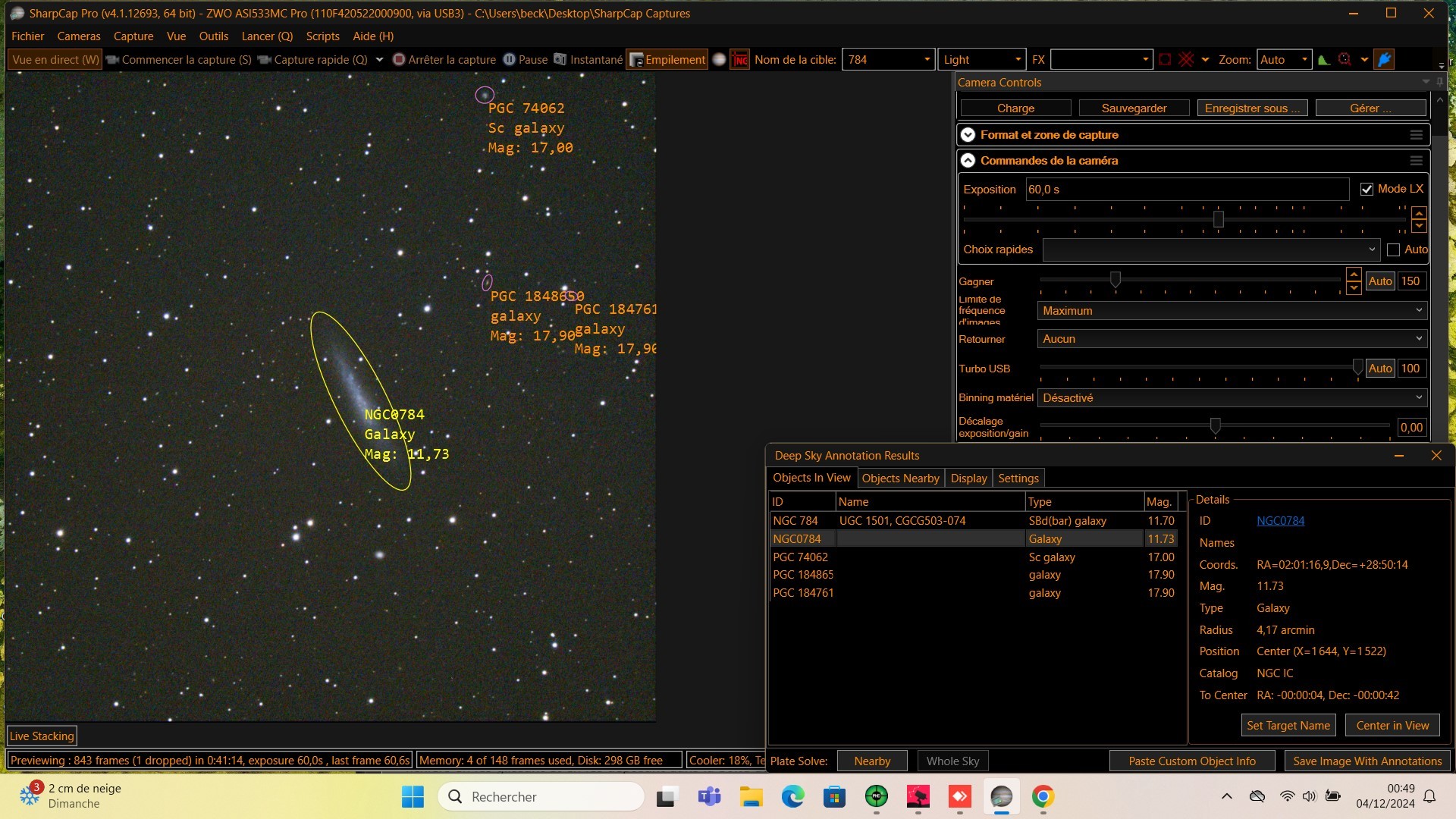The image size is (1456, 819).
Task: Click the Décalage exposition/gain slider handle
Action: (1215, 426)
